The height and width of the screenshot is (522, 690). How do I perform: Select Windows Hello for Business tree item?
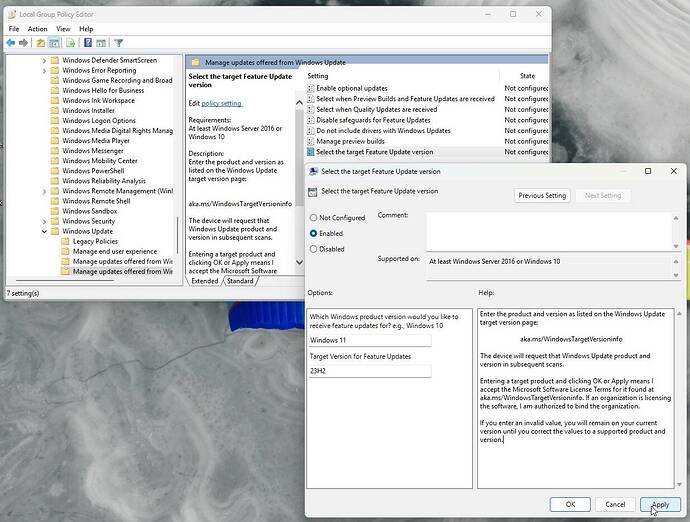tap(103, 90)
